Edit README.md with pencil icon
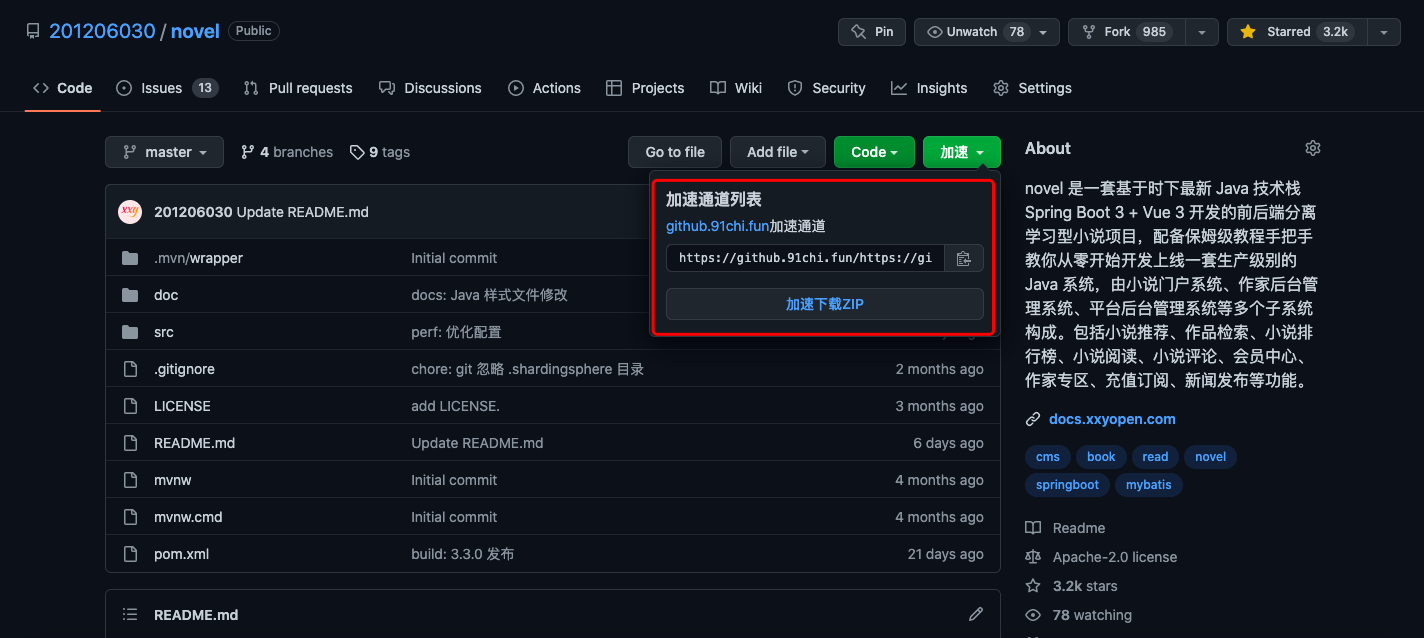The height and width of the screenshot is (638, 1424). tap(976, 614)
